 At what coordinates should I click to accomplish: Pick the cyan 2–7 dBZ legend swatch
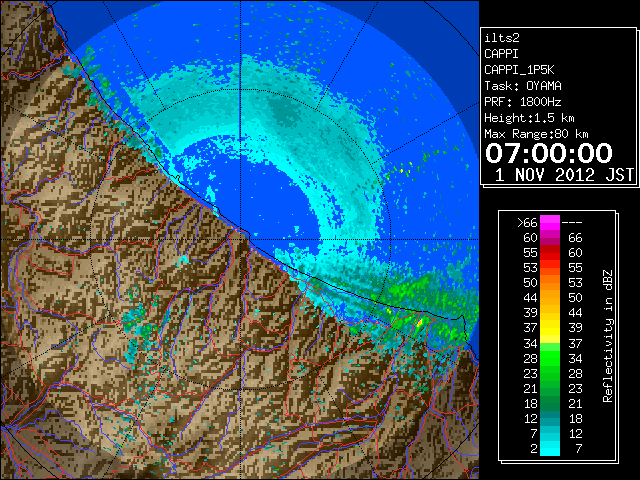[550, 448]
